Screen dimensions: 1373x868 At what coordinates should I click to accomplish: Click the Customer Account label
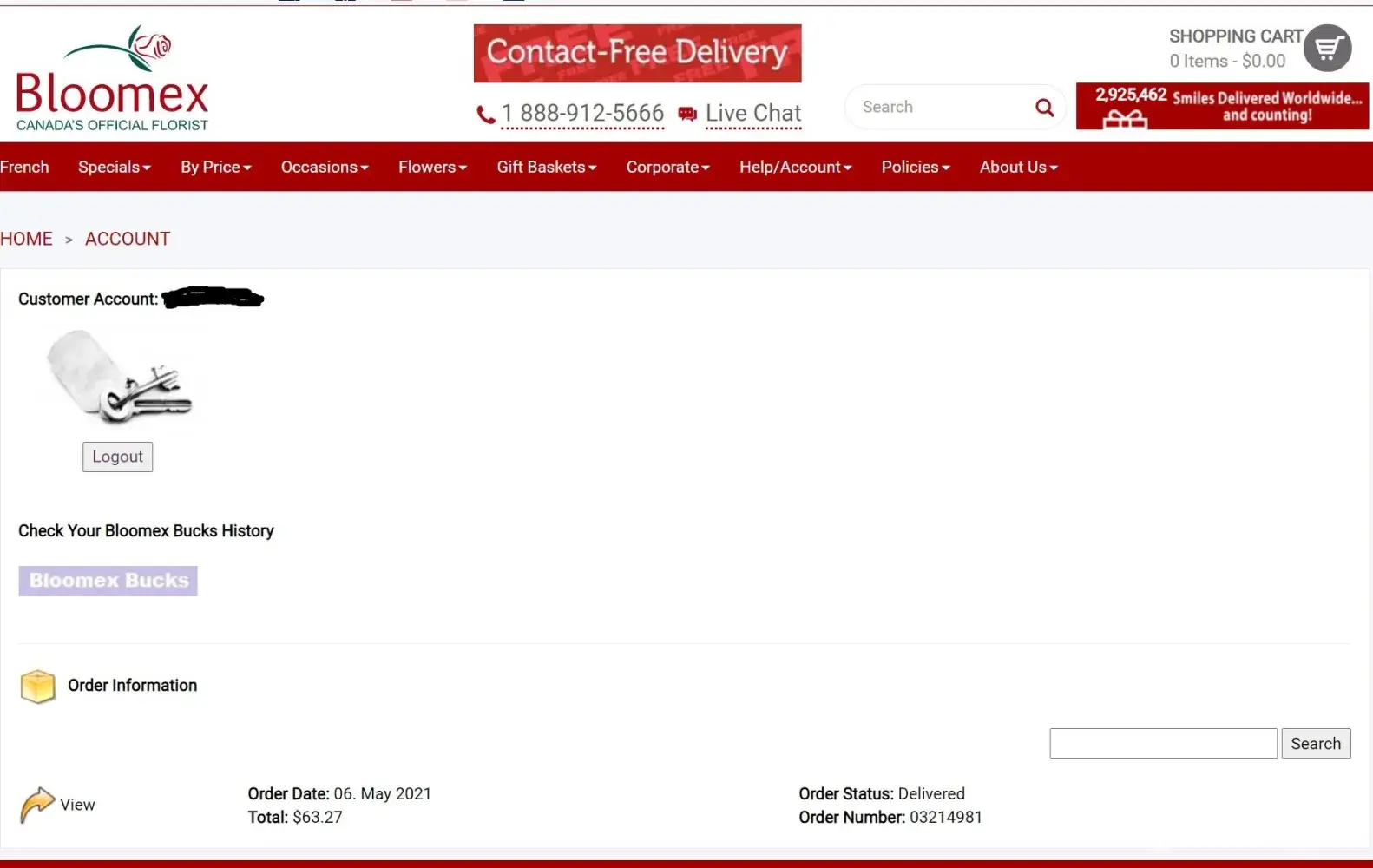[x=89, y=299]
